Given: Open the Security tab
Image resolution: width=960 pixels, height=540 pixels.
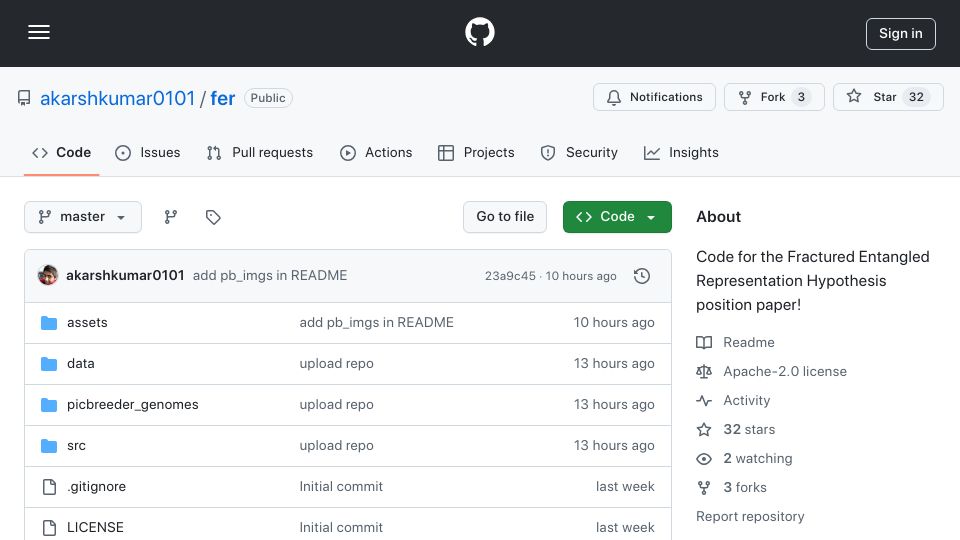Looking at the screenshot, I should pyautogui.click(x=579, y=152).
